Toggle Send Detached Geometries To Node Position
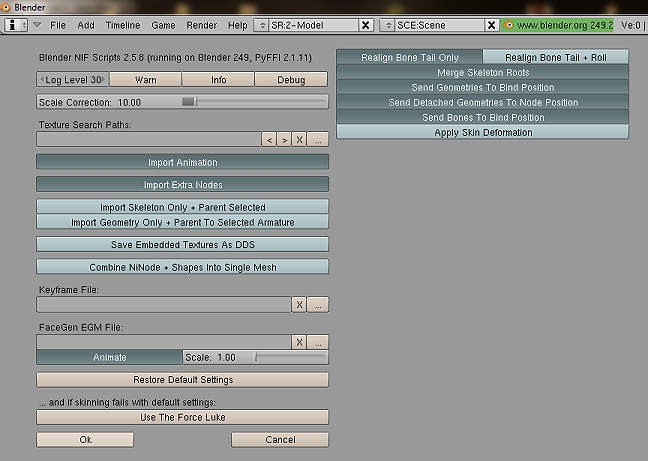This screenshot has width=648, height=461. click(x=483, y=102)
